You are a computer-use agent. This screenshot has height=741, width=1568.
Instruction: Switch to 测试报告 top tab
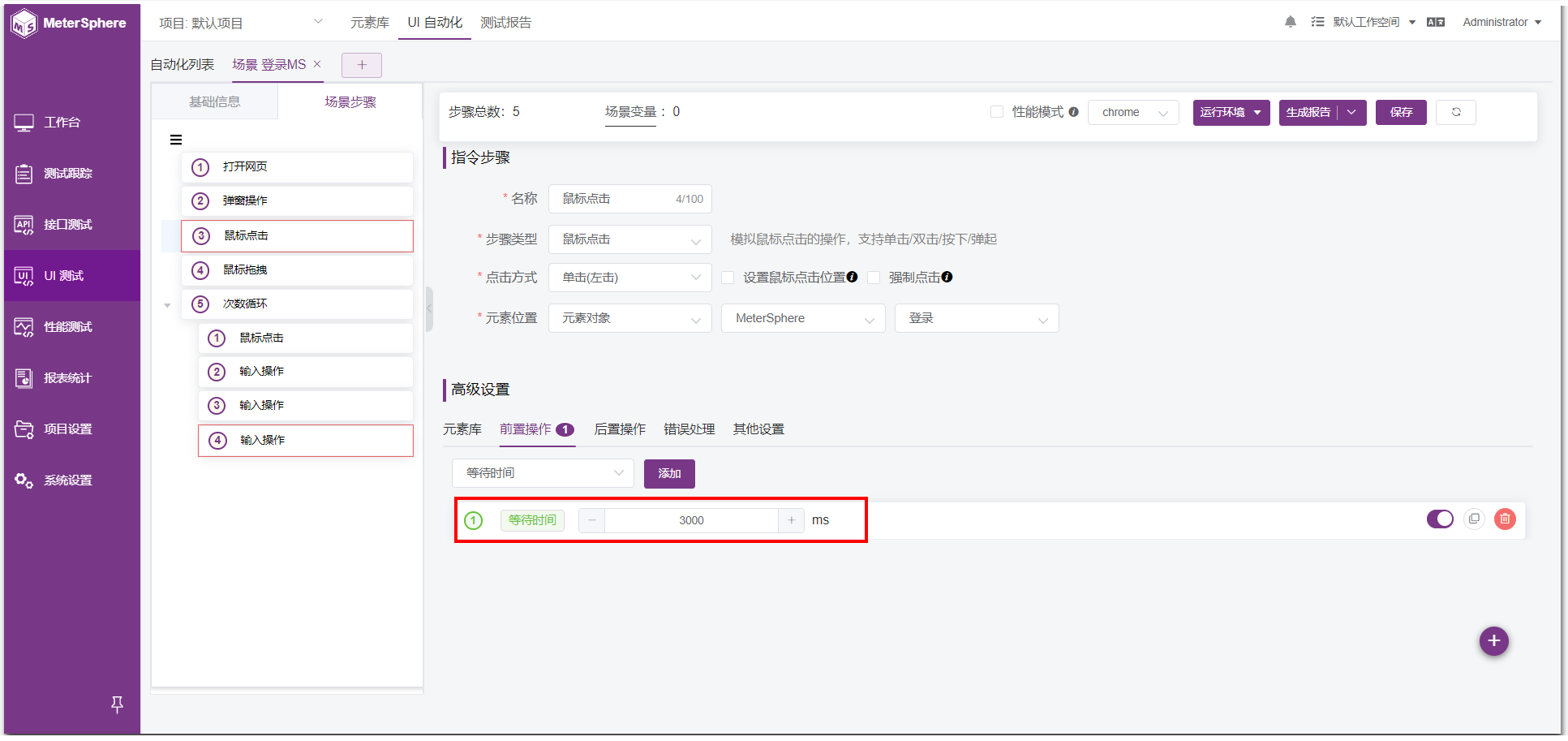[505, 23]
